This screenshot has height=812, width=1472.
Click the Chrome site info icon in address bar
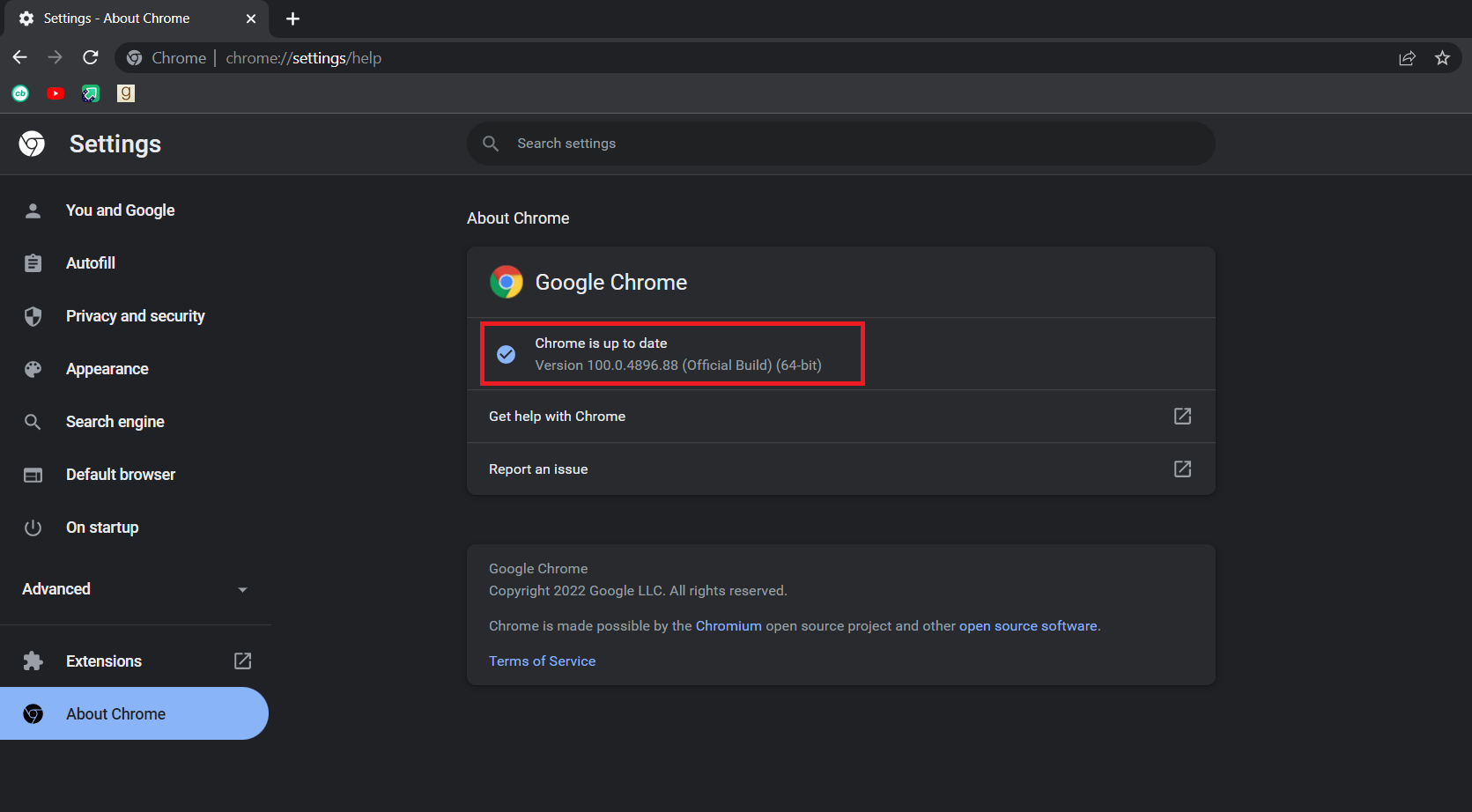point(134,58)
